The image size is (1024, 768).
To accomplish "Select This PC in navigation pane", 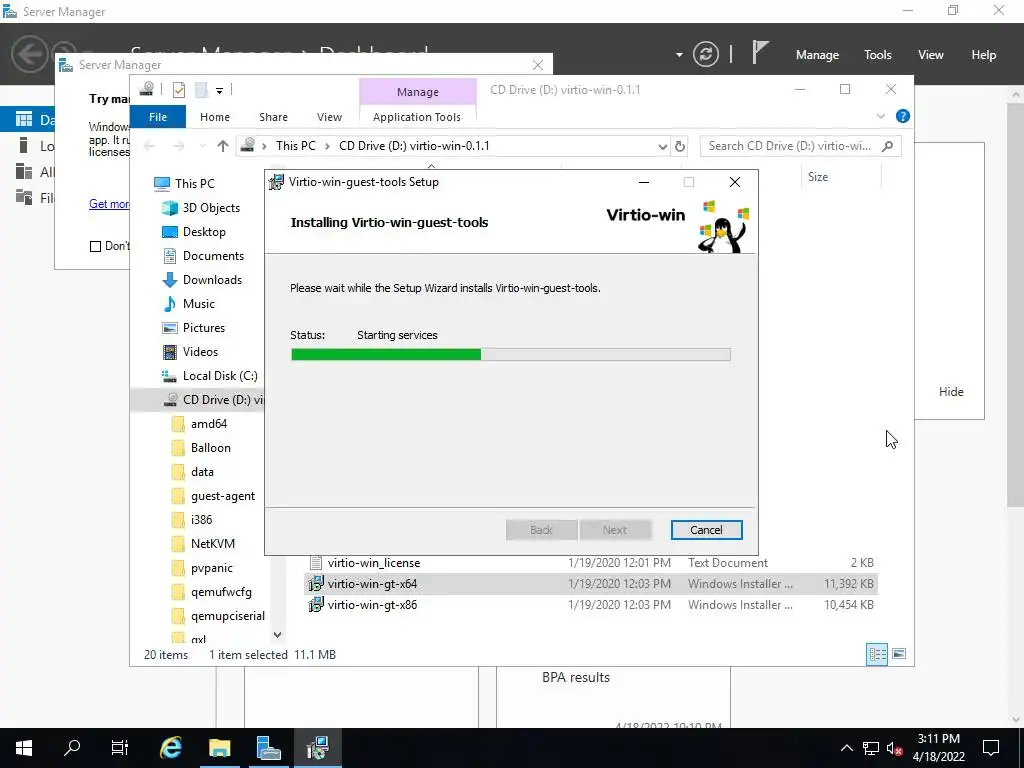I will coord(195,184).
